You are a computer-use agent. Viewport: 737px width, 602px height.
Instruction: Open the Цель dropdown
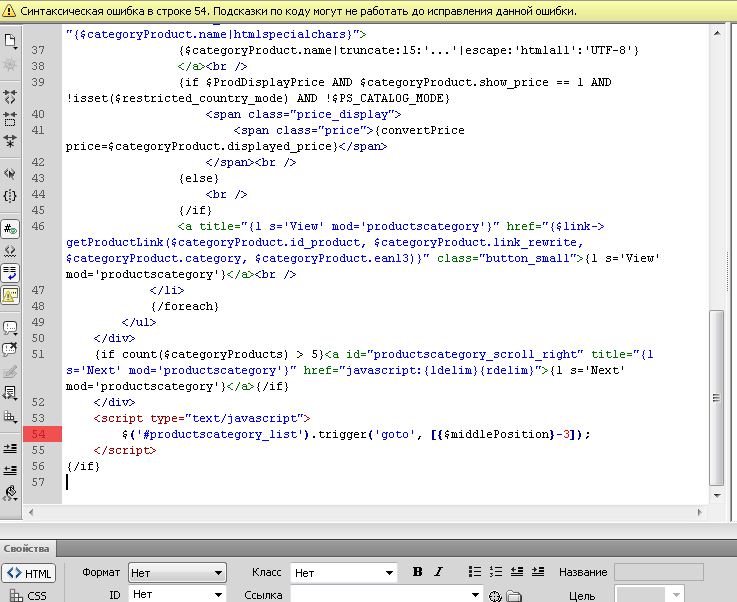649,594
